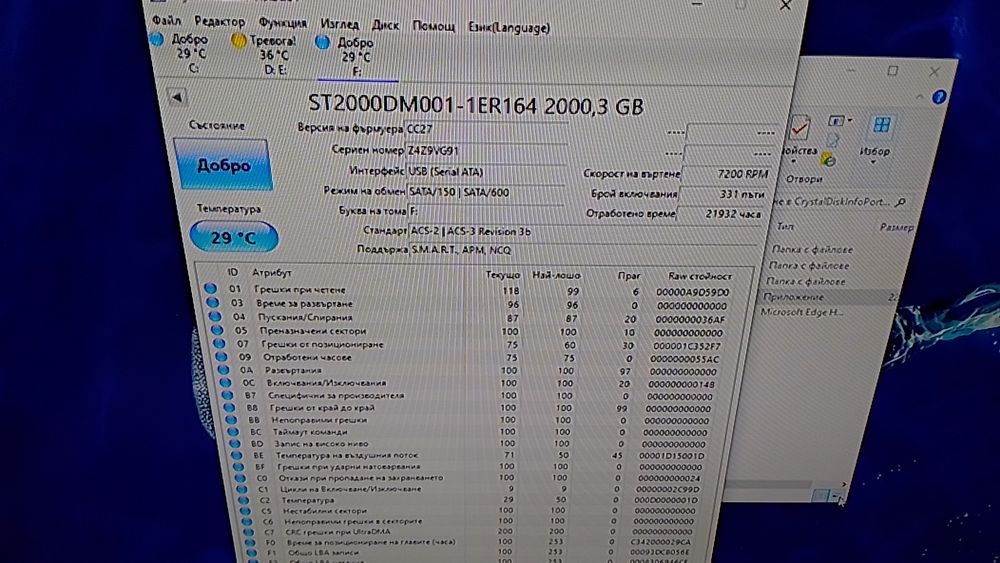Select the firmware version field CC27

486,129
